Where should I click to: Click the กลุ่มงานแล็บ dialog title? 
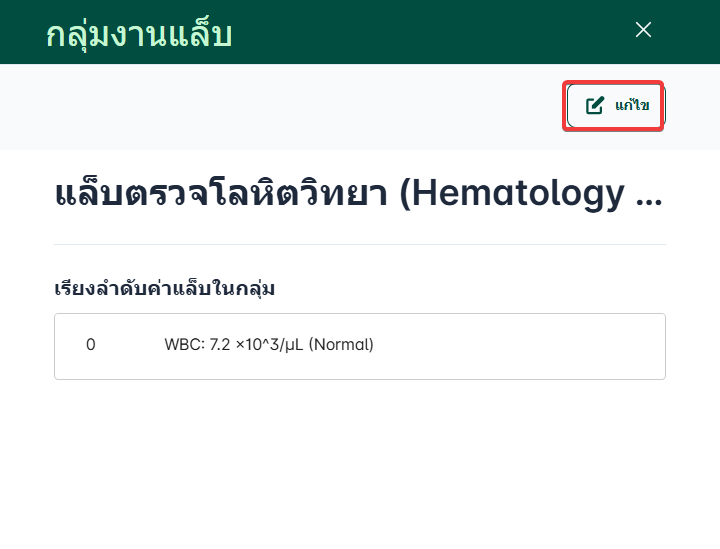139,33
